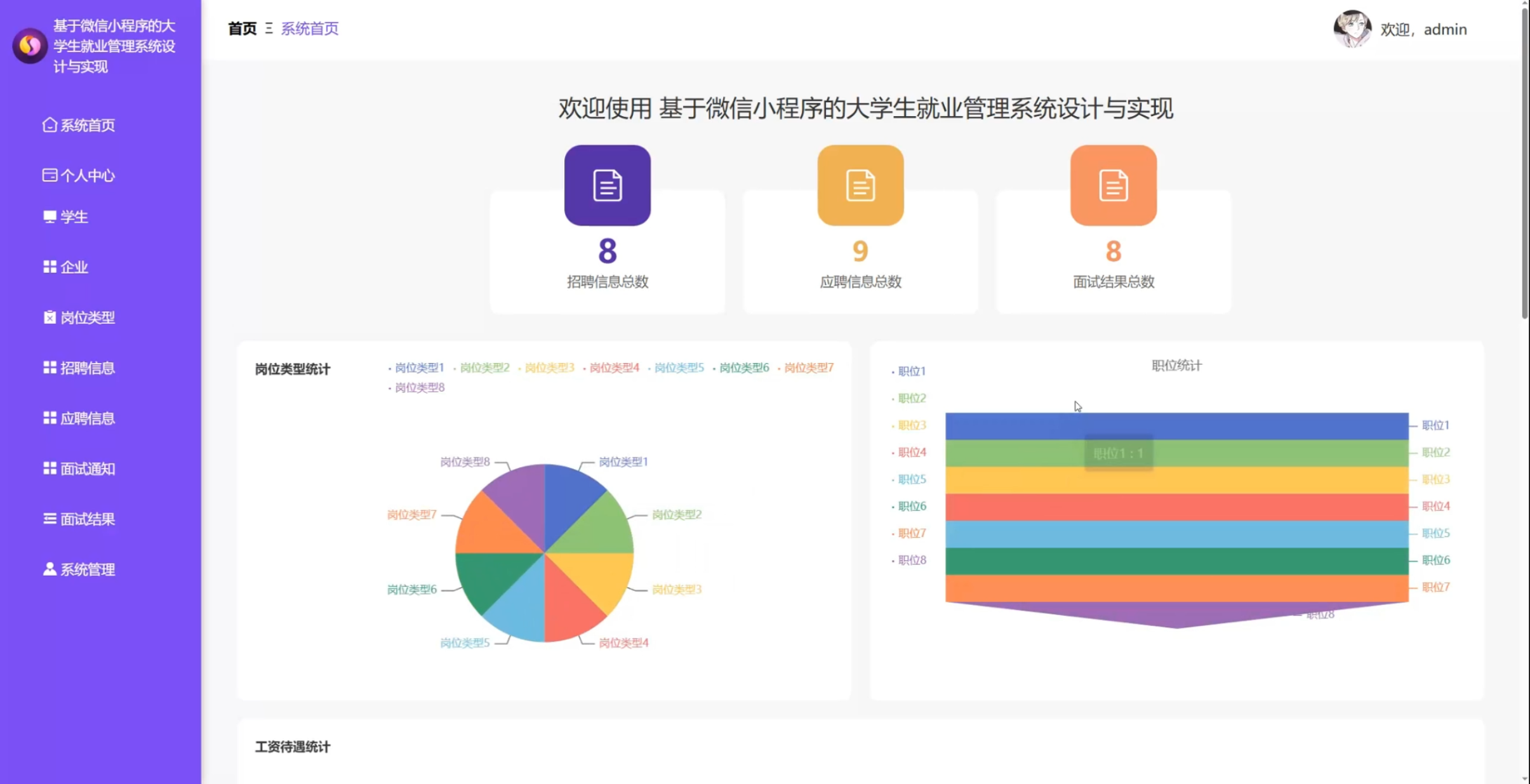This screenshot has height=784, width=1530.
Task: Toggle 岗位类型4 in pie chart legend
Action: [611, 368]
